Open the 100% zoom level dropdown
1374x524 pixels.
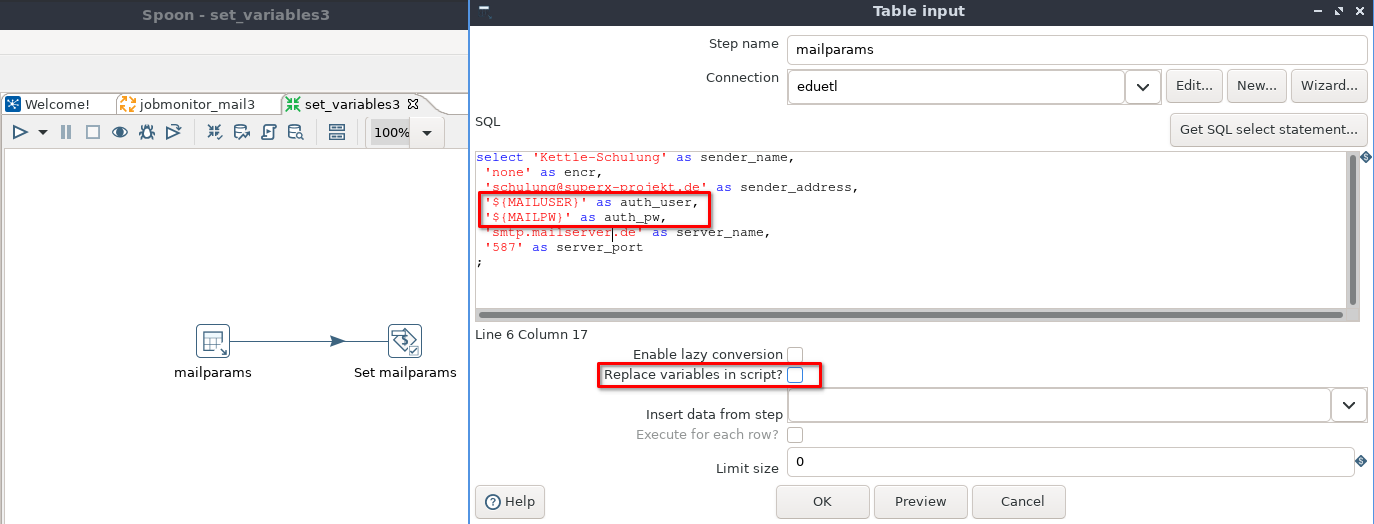point(427,133)
